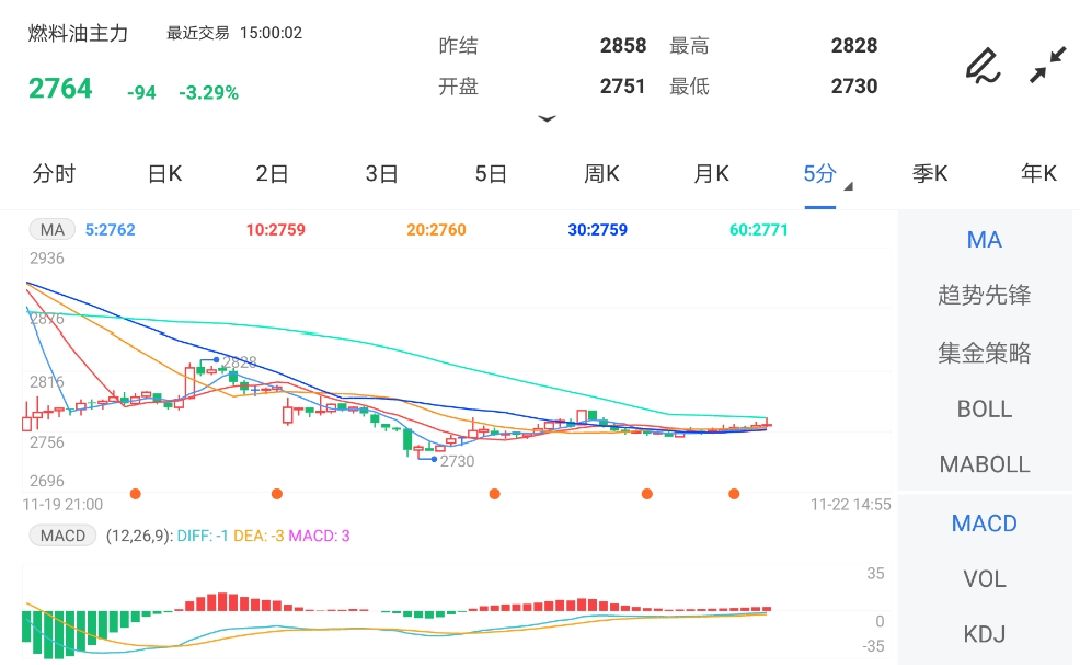1080x665 pixels.
Task: Switch main chart overlay to BOLL
Action: click(x=983, y=409)
